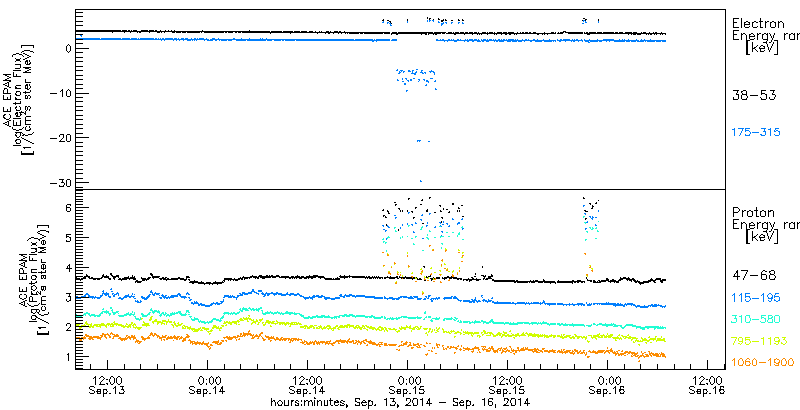Click the 12:00 Sep.16 time axis label
800x410 pixels.
tap(707, 385)
